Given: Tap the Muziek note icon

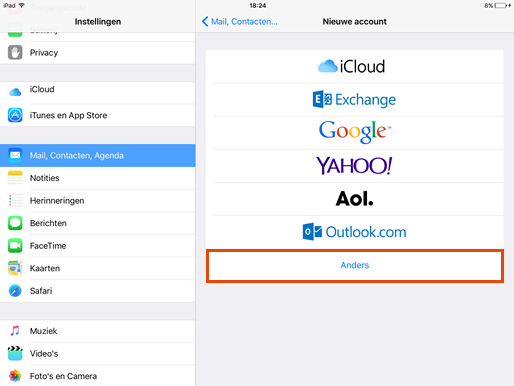Looking at the screenshot, I should [15, 331].
